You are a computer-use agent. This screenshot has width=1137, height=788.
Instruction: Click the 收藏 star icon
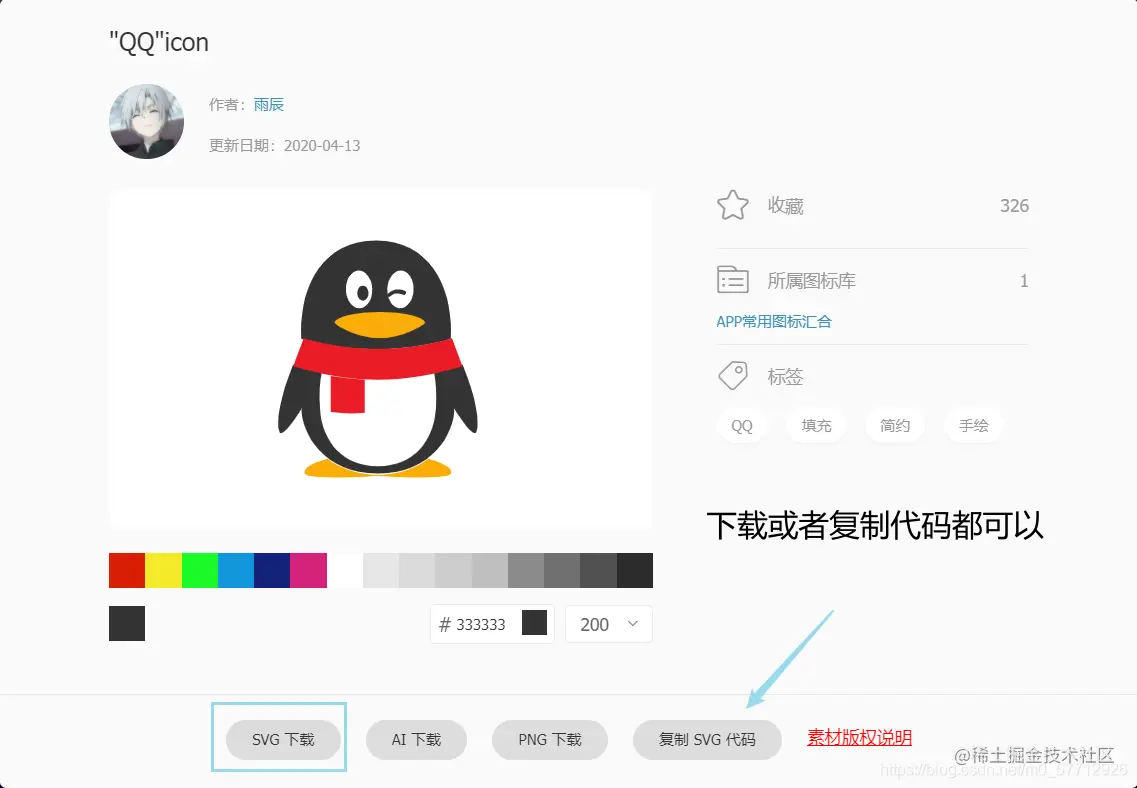point(732,204)
